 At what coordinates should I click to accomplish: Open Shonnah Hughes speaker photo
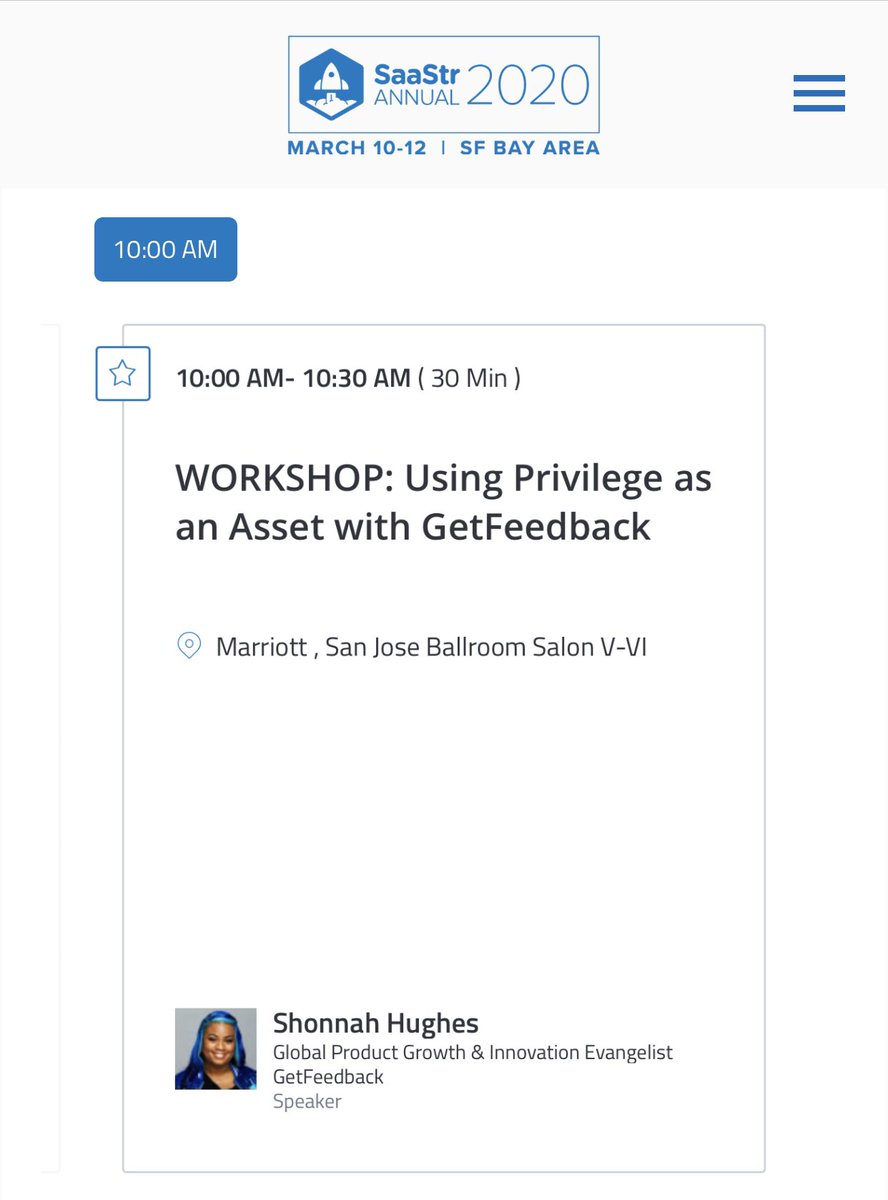[216, 1048]
